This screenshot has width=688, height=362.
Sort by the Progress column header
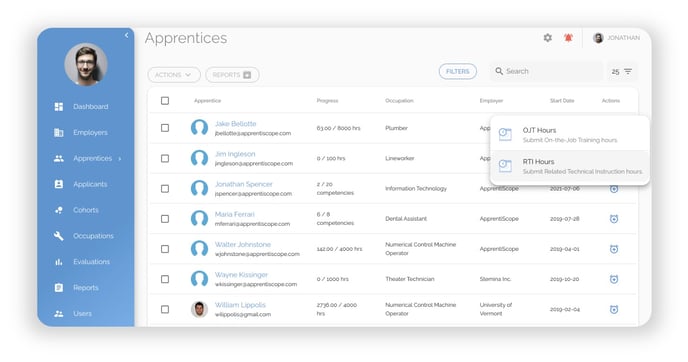coord(327,101)
